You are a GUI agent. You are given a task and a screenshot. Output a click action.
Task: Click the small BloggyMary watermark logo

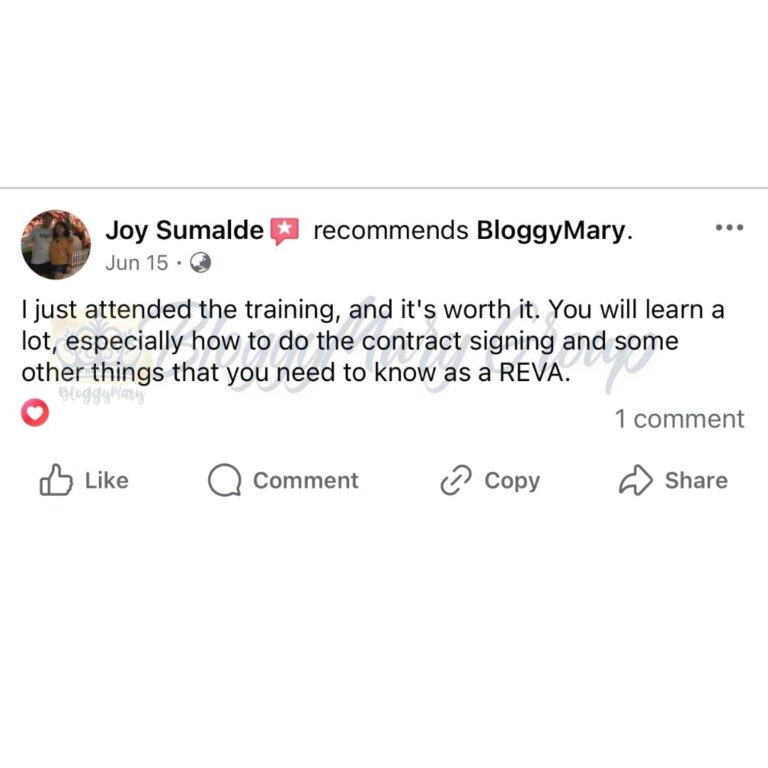click(102, 394)
